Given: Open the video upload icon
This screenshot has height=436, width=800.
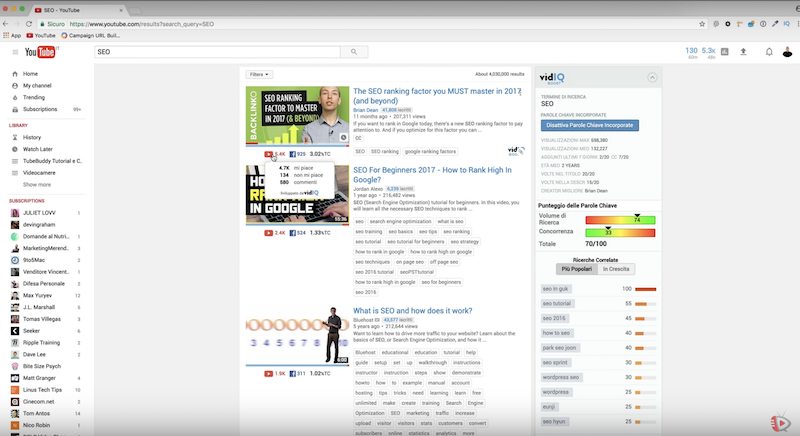Looking at the screenshot, I should point(743,52).
